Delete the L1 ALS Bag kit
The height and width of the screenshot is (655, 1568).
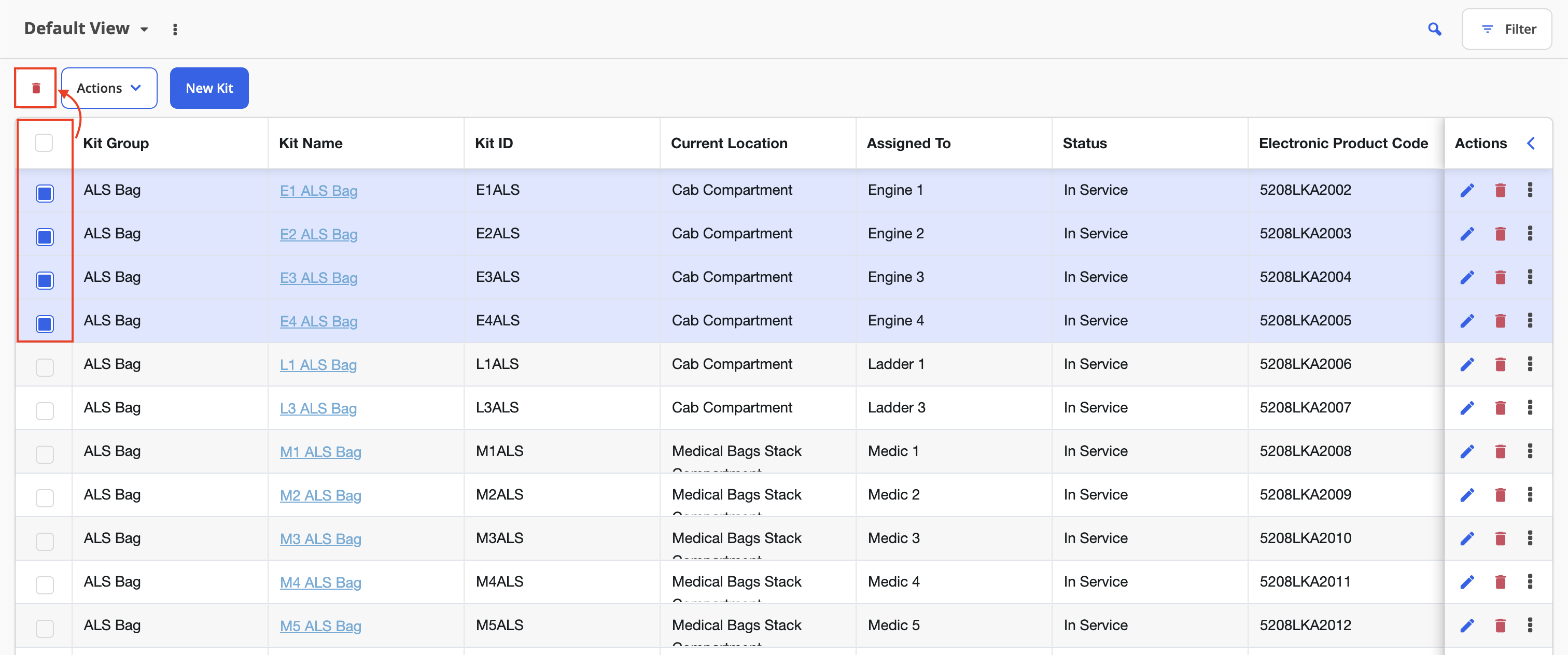tap(1501, 364)
